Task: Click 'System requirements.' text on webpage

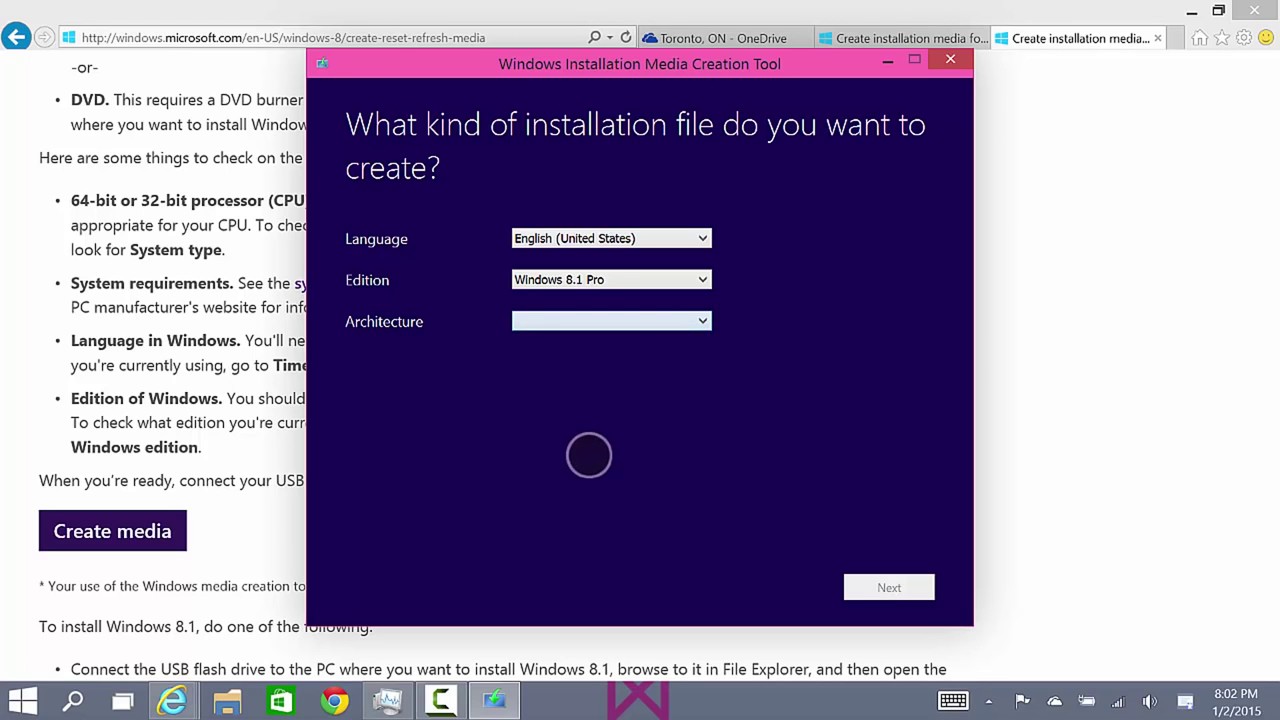Action: coord(152,283)
